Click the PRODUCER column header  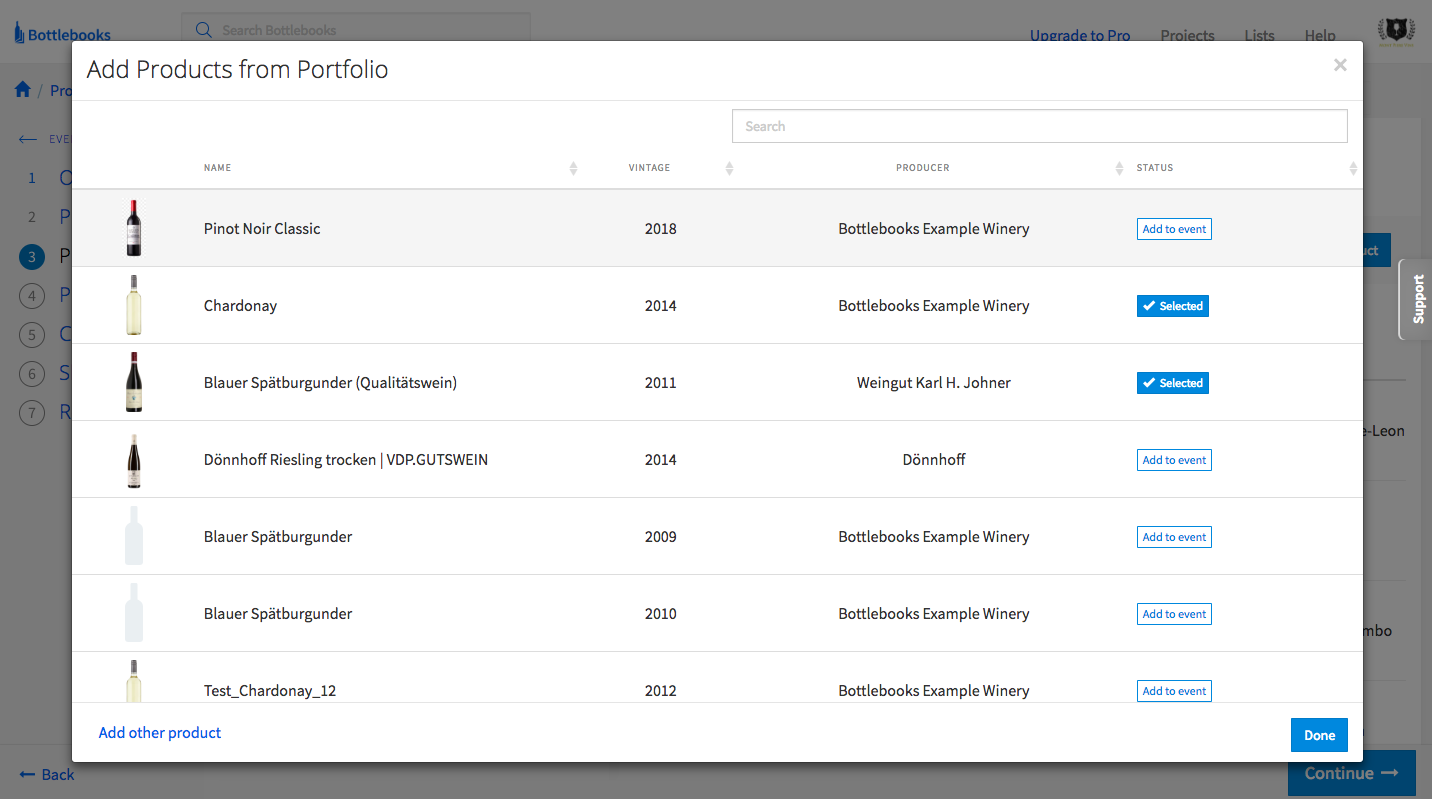[x=923, y=168]
